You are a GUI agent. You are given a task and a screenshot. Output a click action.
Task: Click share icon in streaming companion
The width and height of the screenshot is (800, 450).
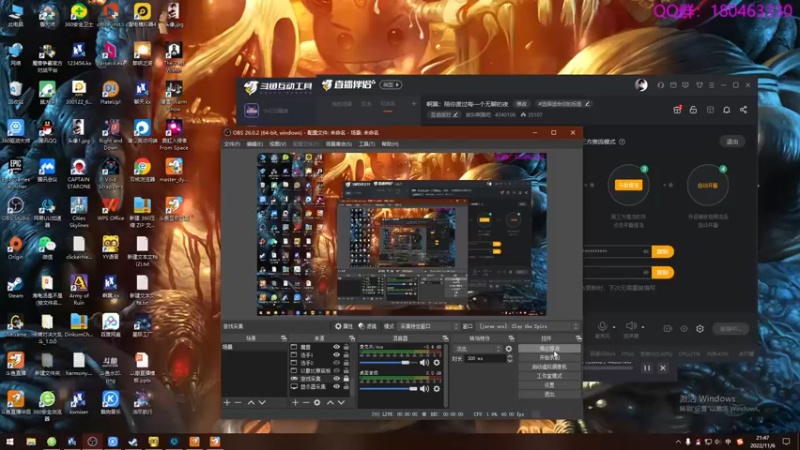743,110
